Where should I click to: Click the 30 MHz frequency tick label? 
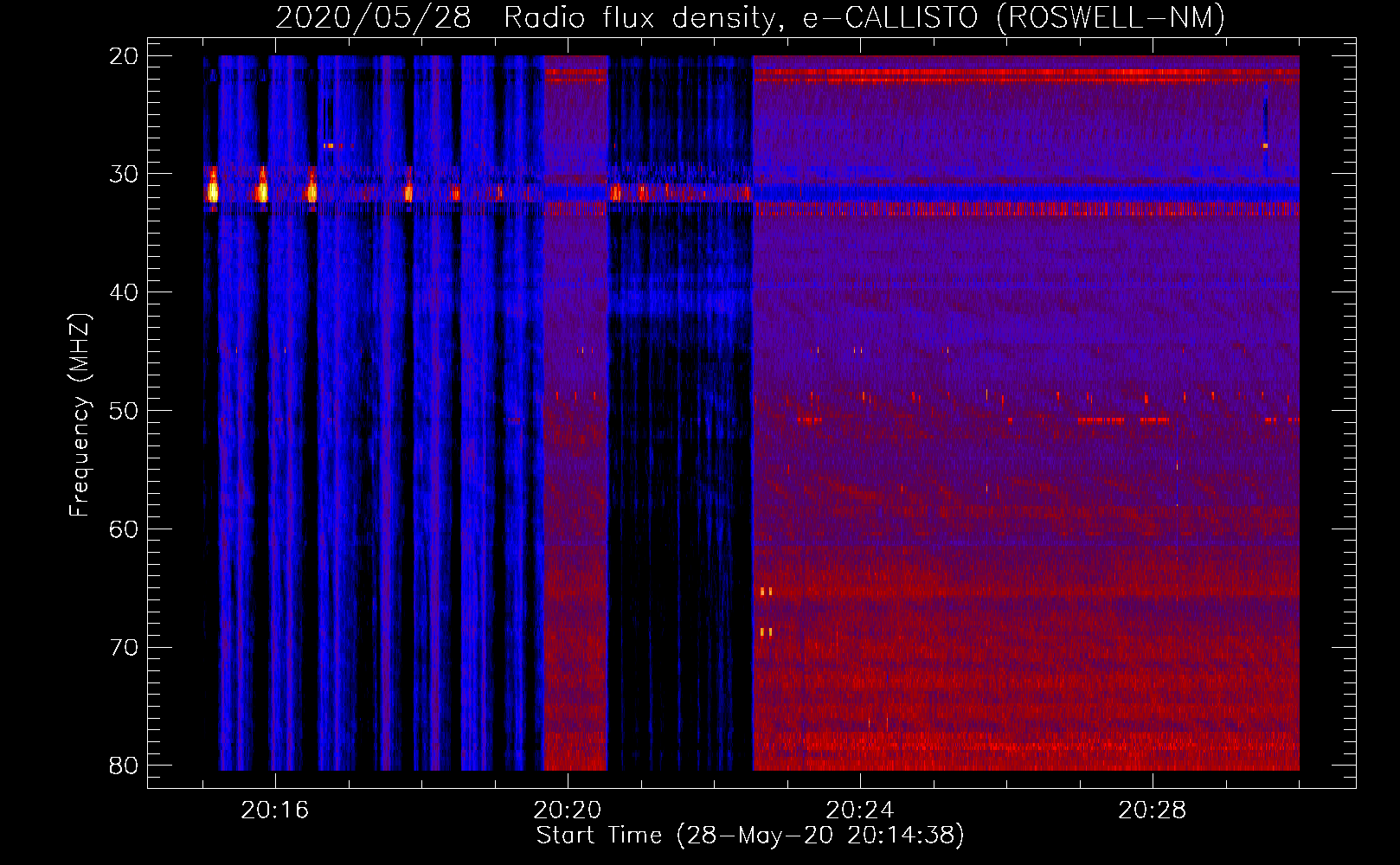pos(124,174)
